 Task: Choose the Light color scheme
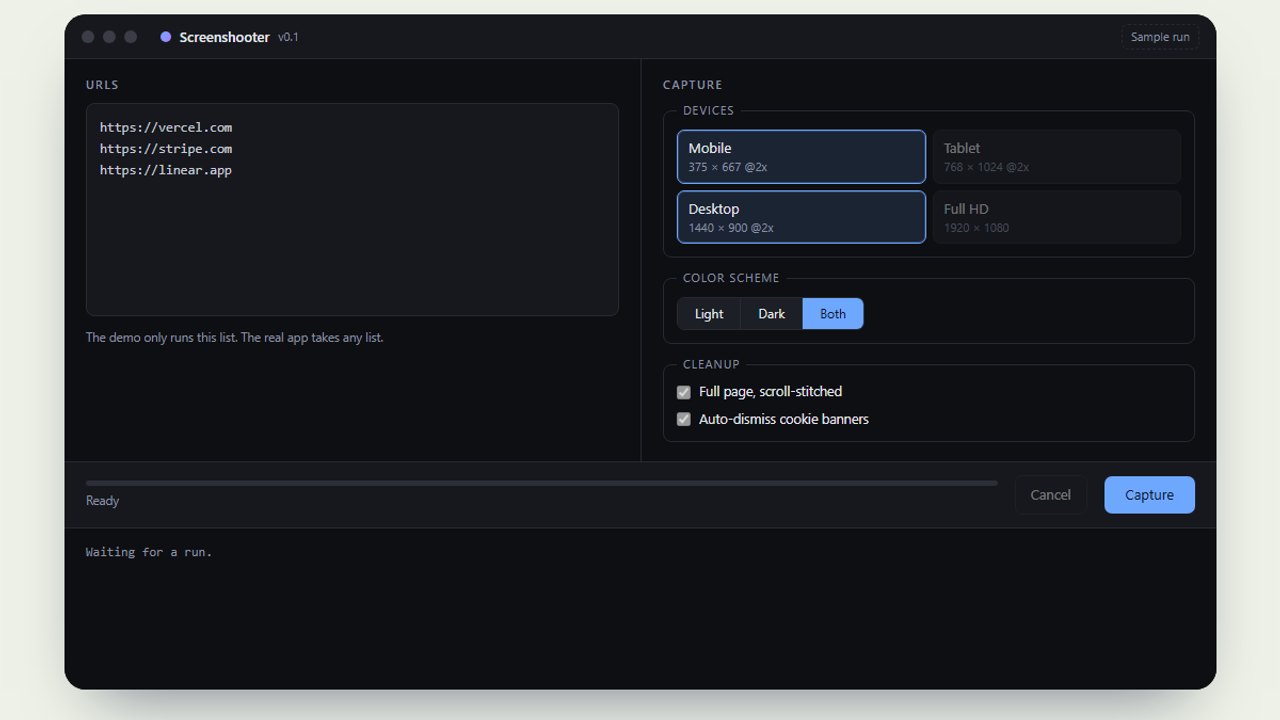coord(709,314)
